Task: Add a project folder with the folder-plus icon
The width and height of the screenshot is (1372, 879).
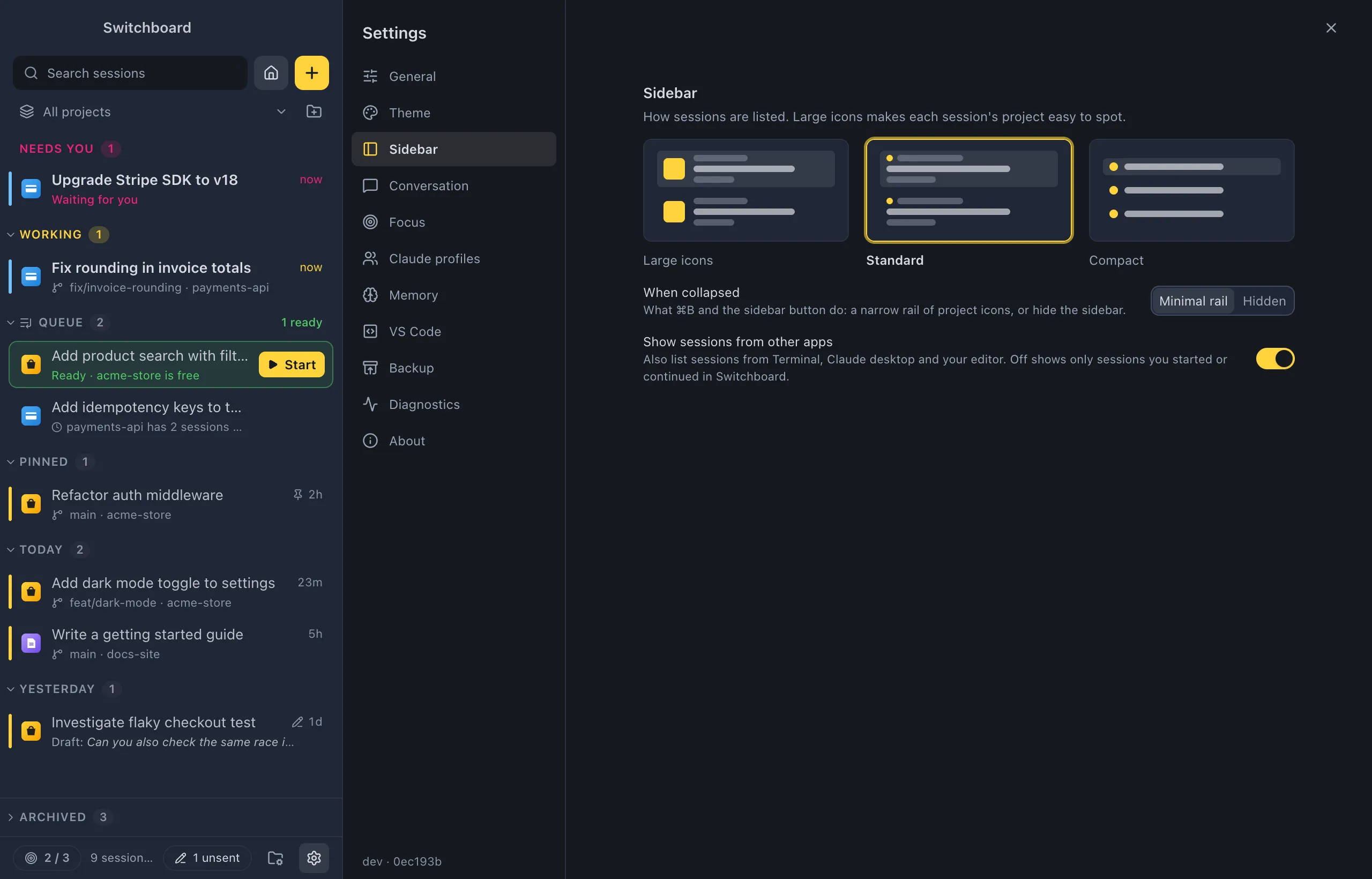Action: point(314,111)
